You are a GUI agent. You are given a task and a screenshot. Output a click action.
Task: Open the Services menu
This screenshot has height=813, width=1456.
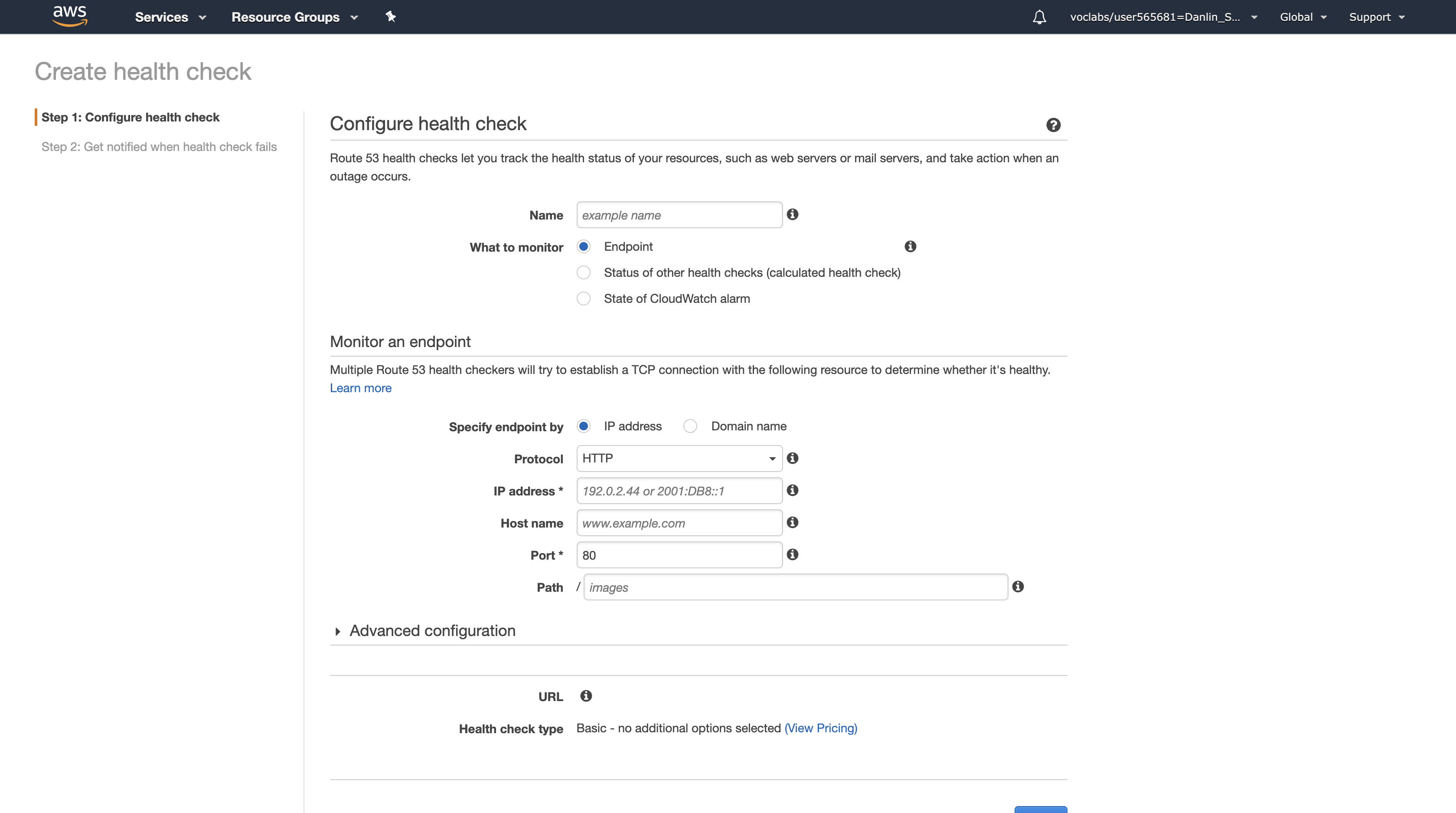pyautogui.click(x=170, y=17)
